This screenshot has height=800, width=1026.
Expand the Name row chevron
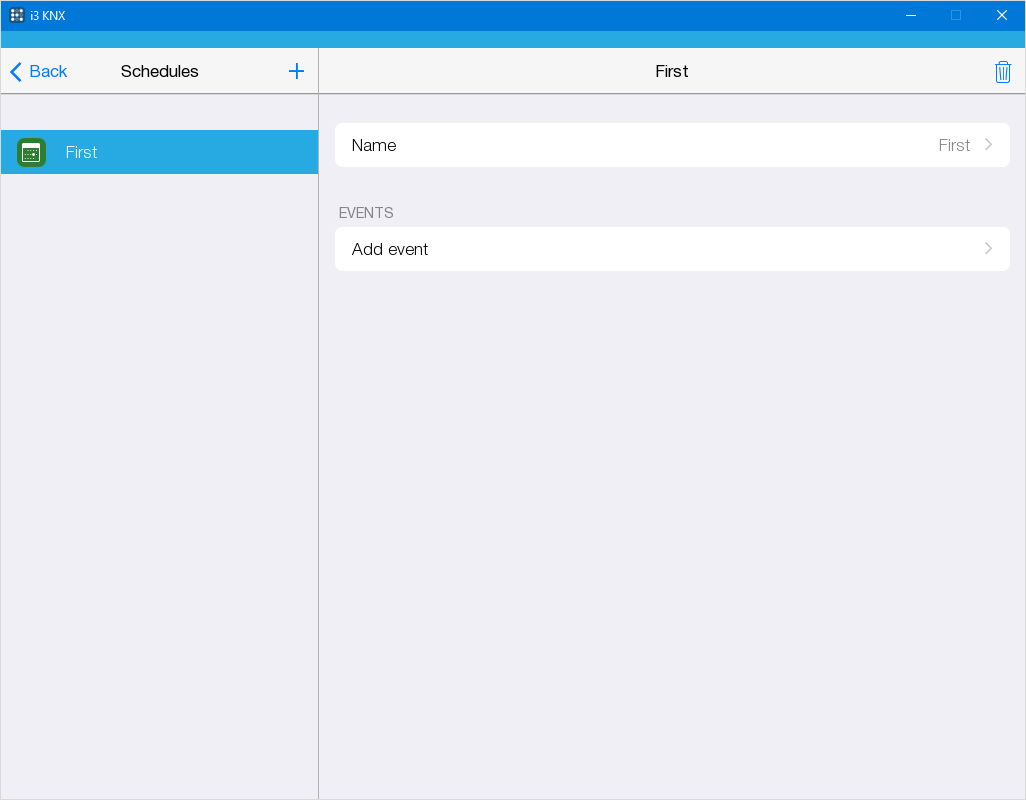pyautogui.click(x=988, y=145)
